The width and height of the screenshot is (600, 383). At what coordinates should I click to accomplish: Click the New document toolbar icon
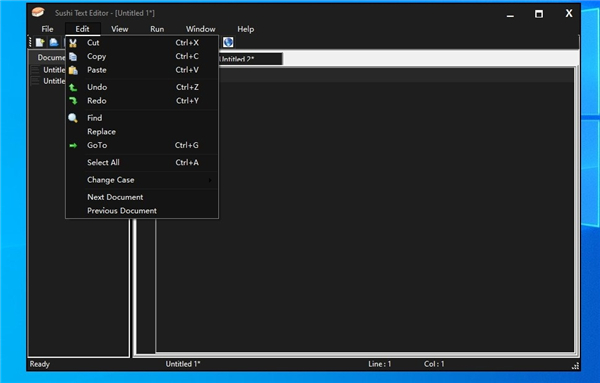(x=40, y=42)
